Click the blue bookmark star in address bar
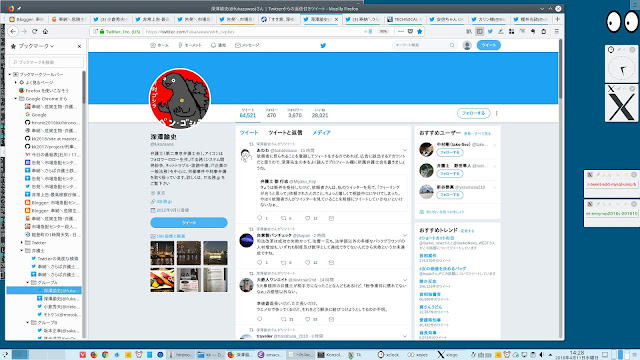 (419, 31)
